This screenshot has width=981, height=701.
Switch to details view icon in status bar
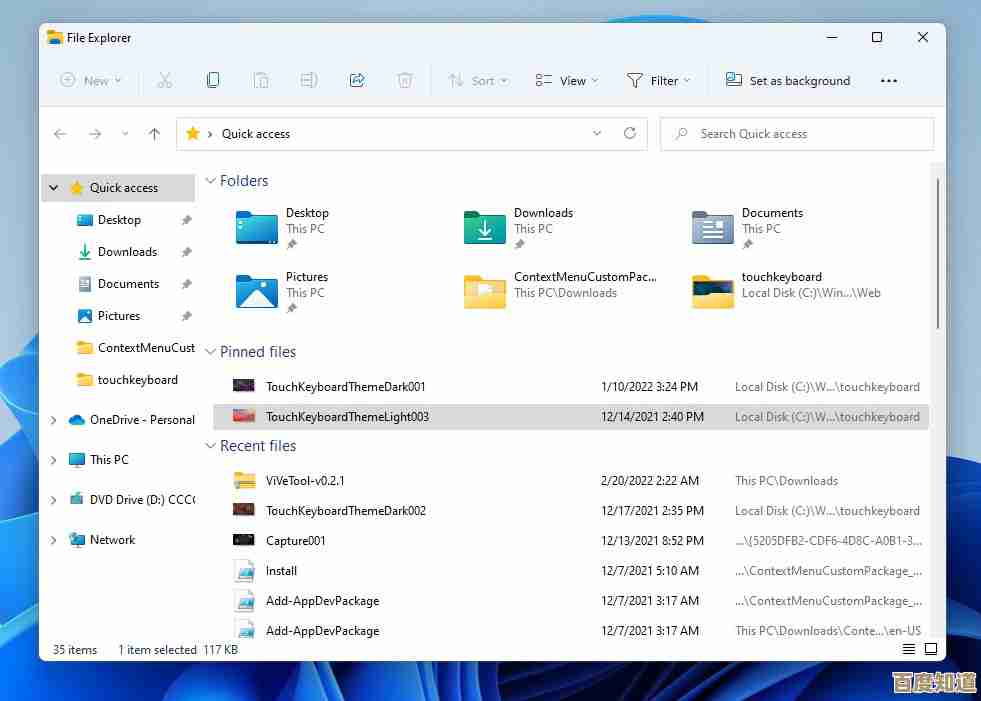(x=908, y=649)
